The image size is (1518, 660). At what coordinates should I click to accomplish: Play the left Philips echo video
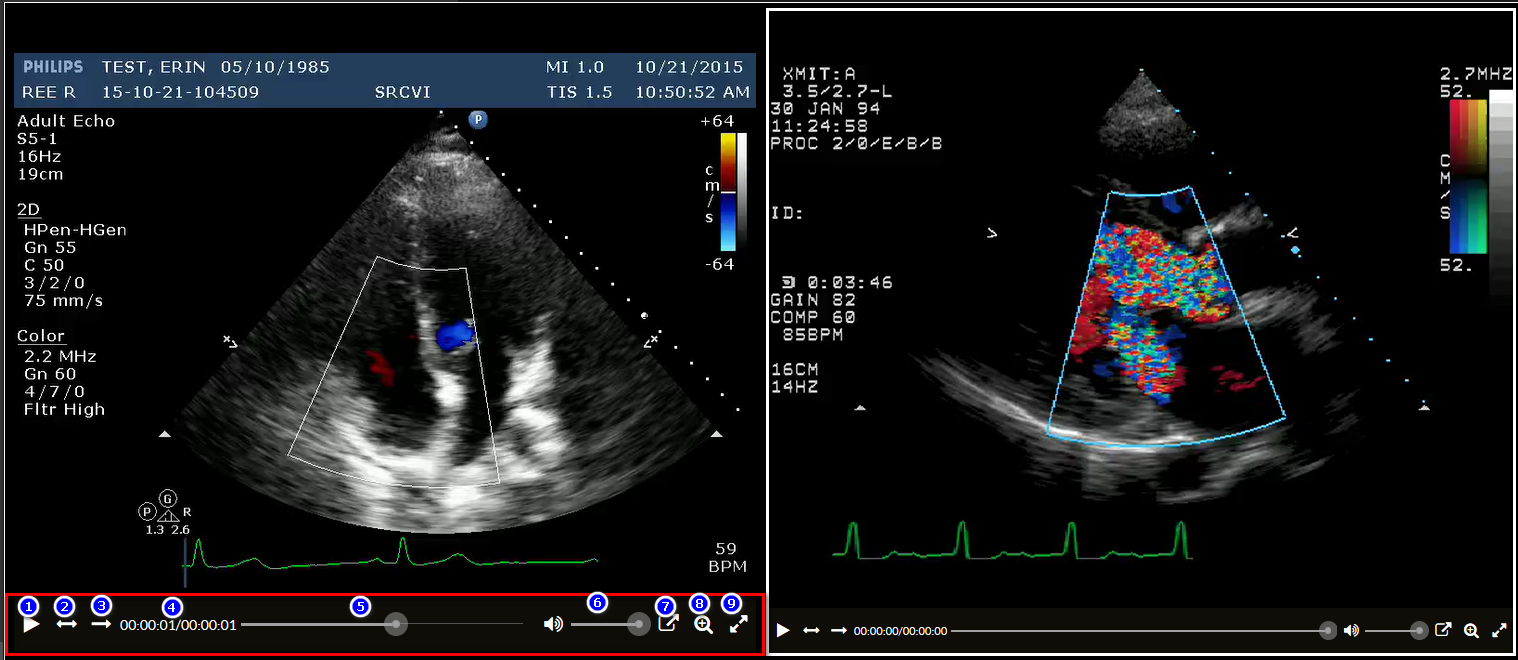click(x=31, y=625)
